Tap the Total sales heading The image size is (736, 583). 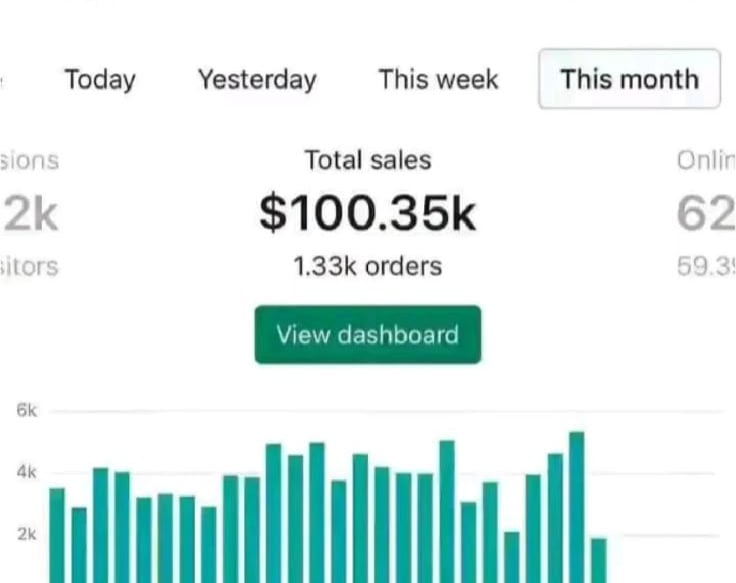[368, 160]
